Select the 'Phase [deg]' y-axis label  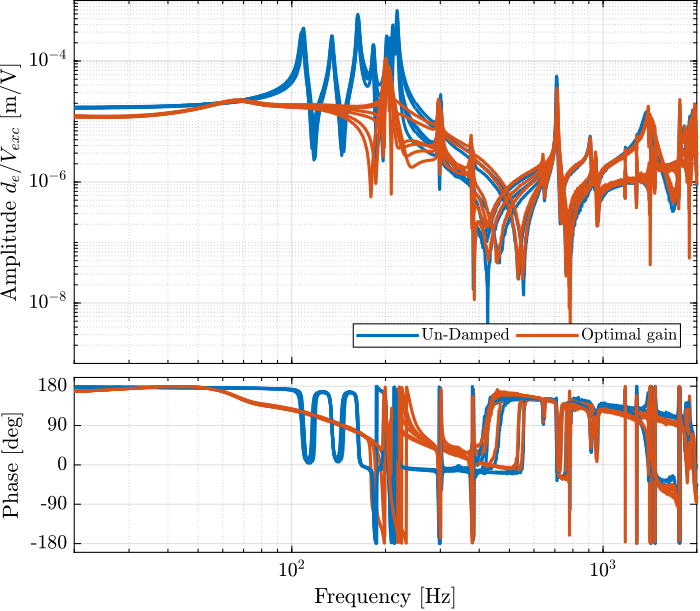(x=11, y=465)
